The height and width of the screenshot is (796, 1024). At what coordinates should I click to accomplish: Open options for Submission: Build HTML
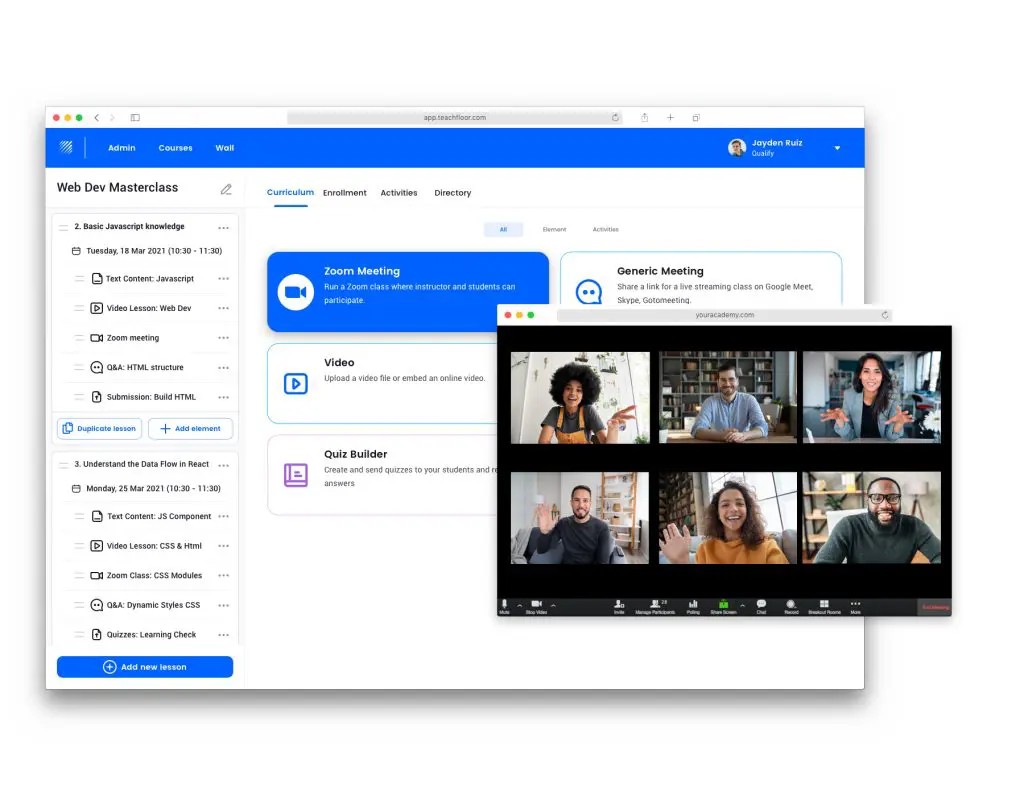coord(223,397)
